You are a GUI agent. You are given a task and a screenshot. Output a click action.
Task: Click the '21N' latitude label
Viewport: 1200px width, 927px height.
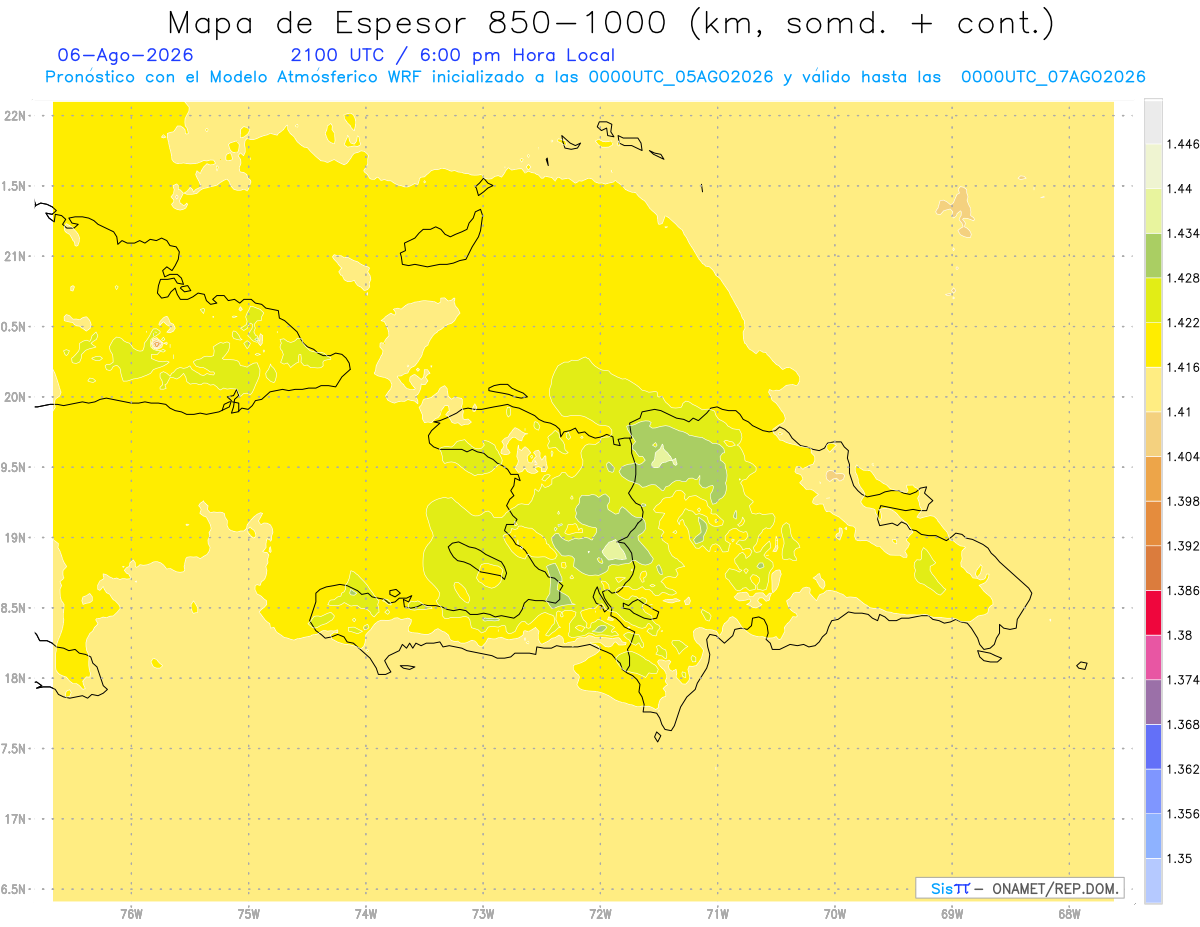(15, 256)
